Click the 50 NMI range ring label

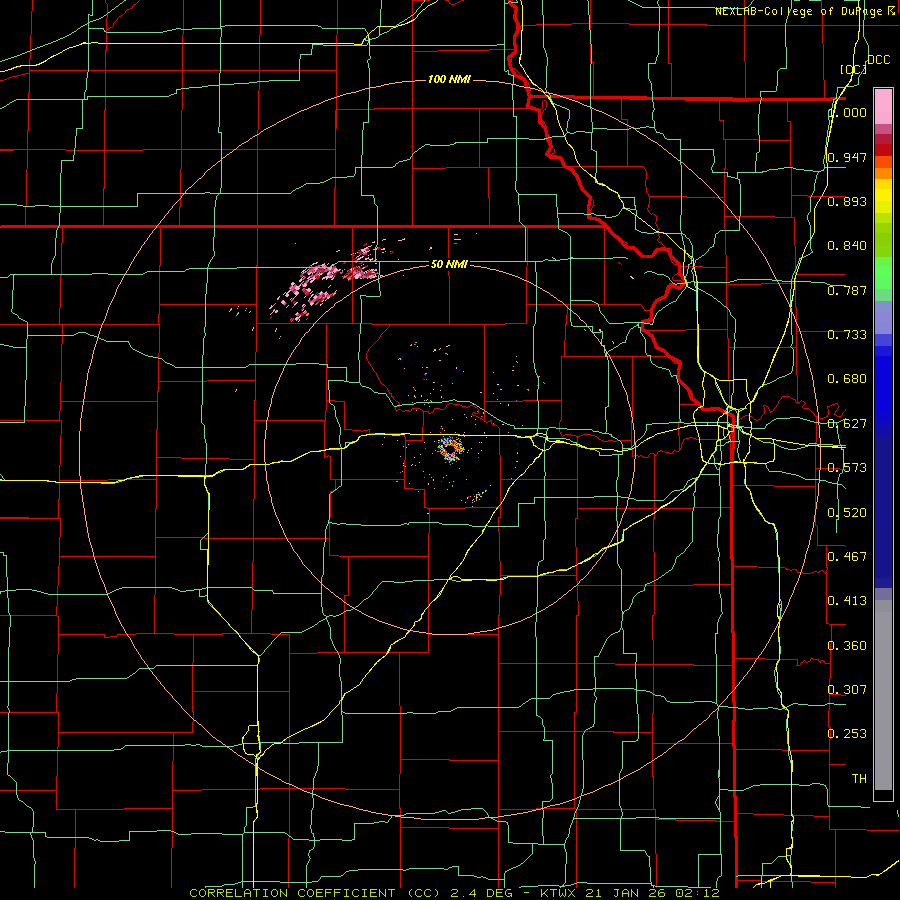(449, 264)
